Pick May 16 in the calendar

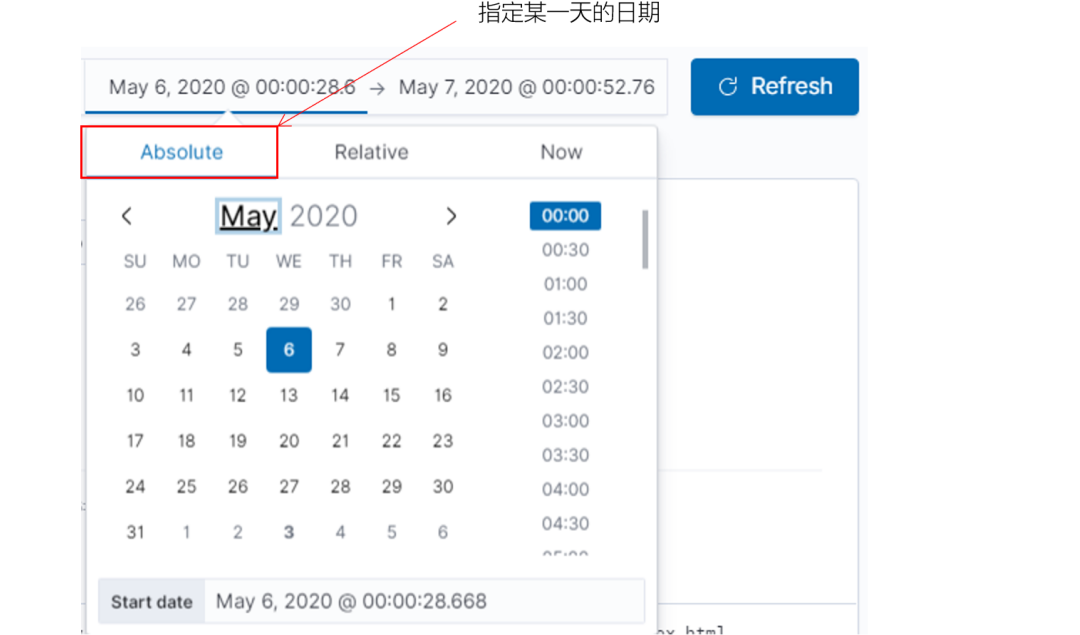443,395
